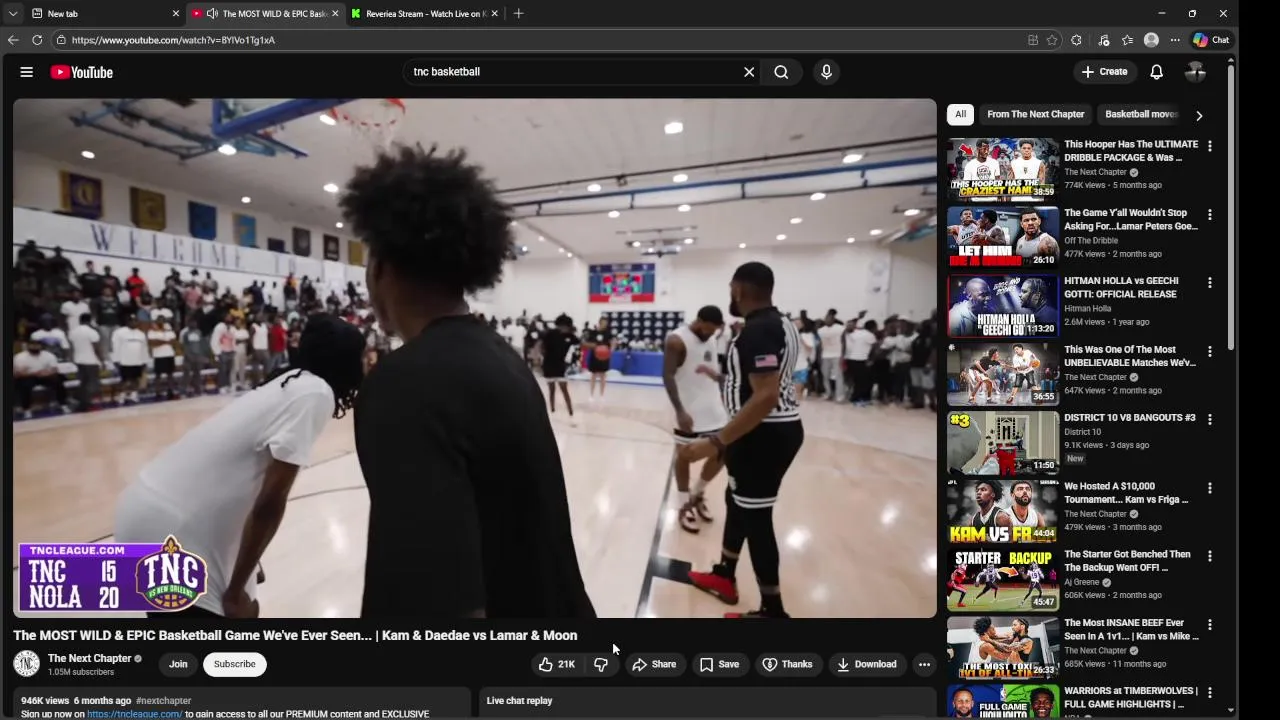Download the video

click(x=867, y=664)
